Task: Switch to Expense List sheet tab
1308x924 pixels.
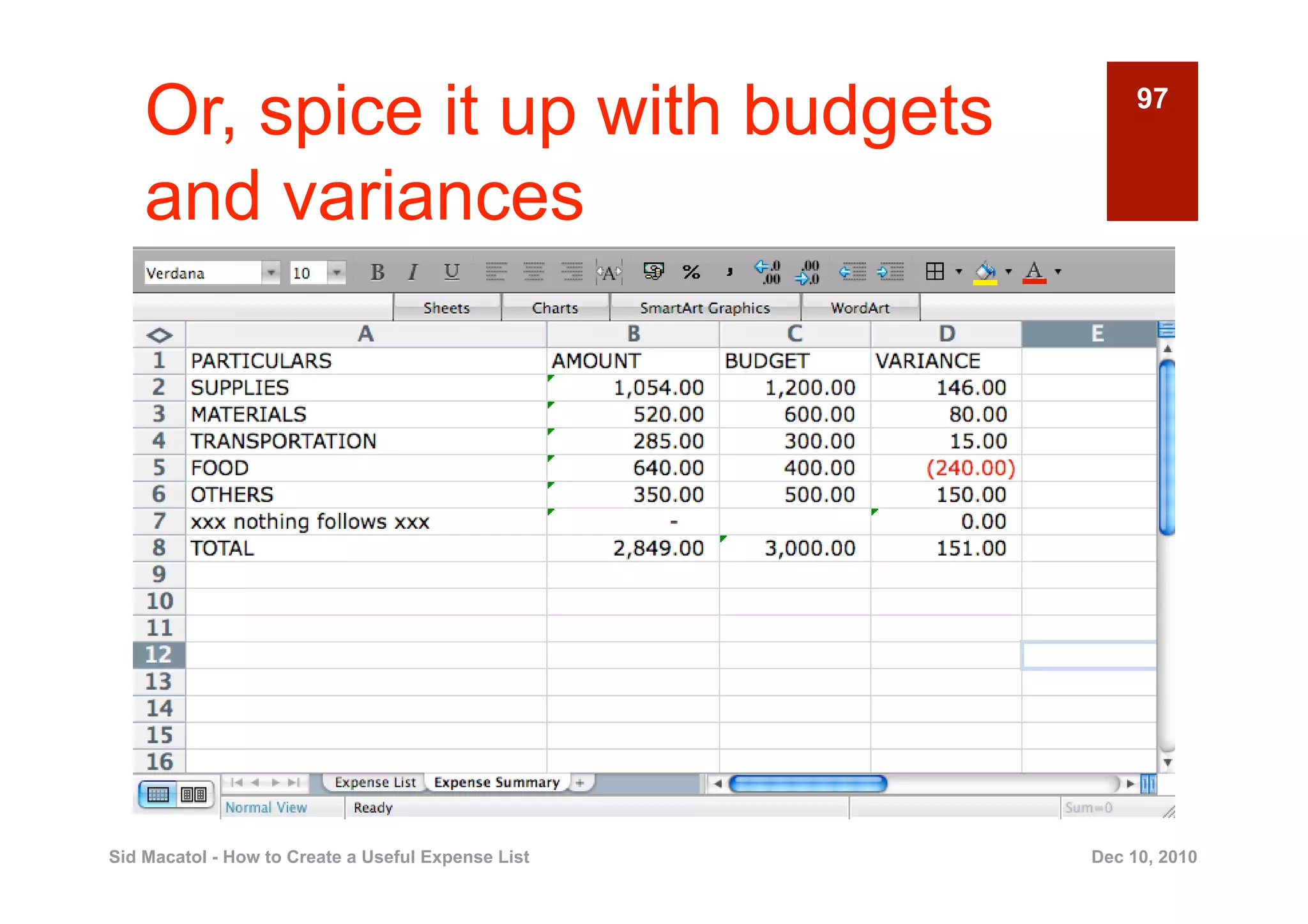Action: click(375, 782)
